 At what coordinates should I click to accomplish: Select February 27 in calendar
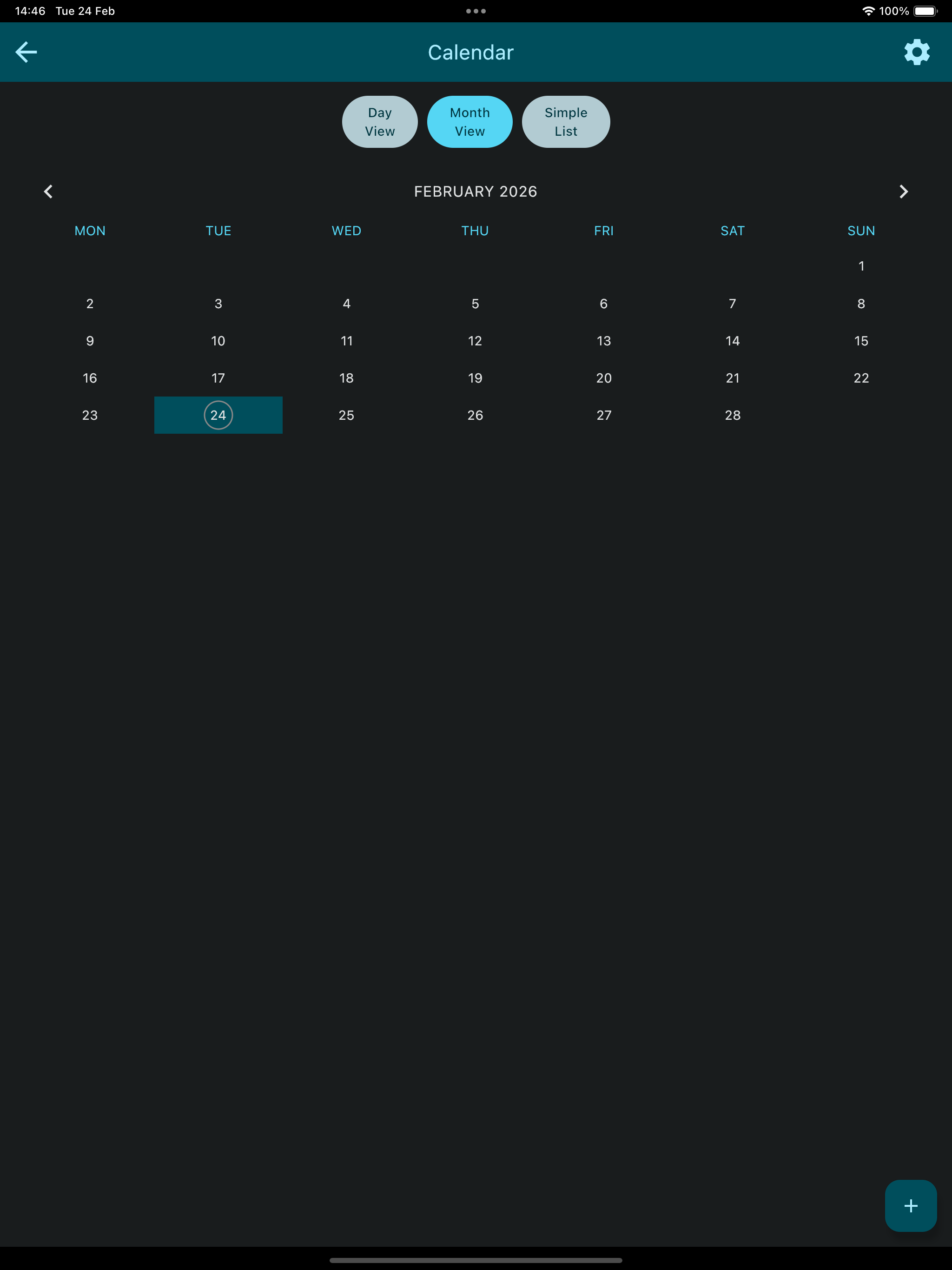pos(604,415)
